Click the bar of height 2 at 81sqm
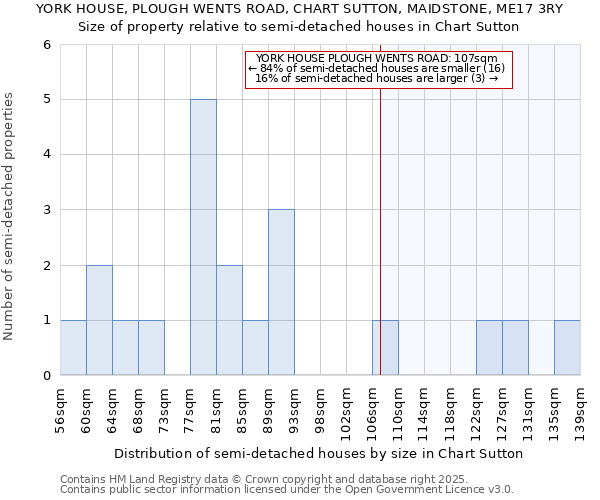600x500 pixels. coord(230,320)
